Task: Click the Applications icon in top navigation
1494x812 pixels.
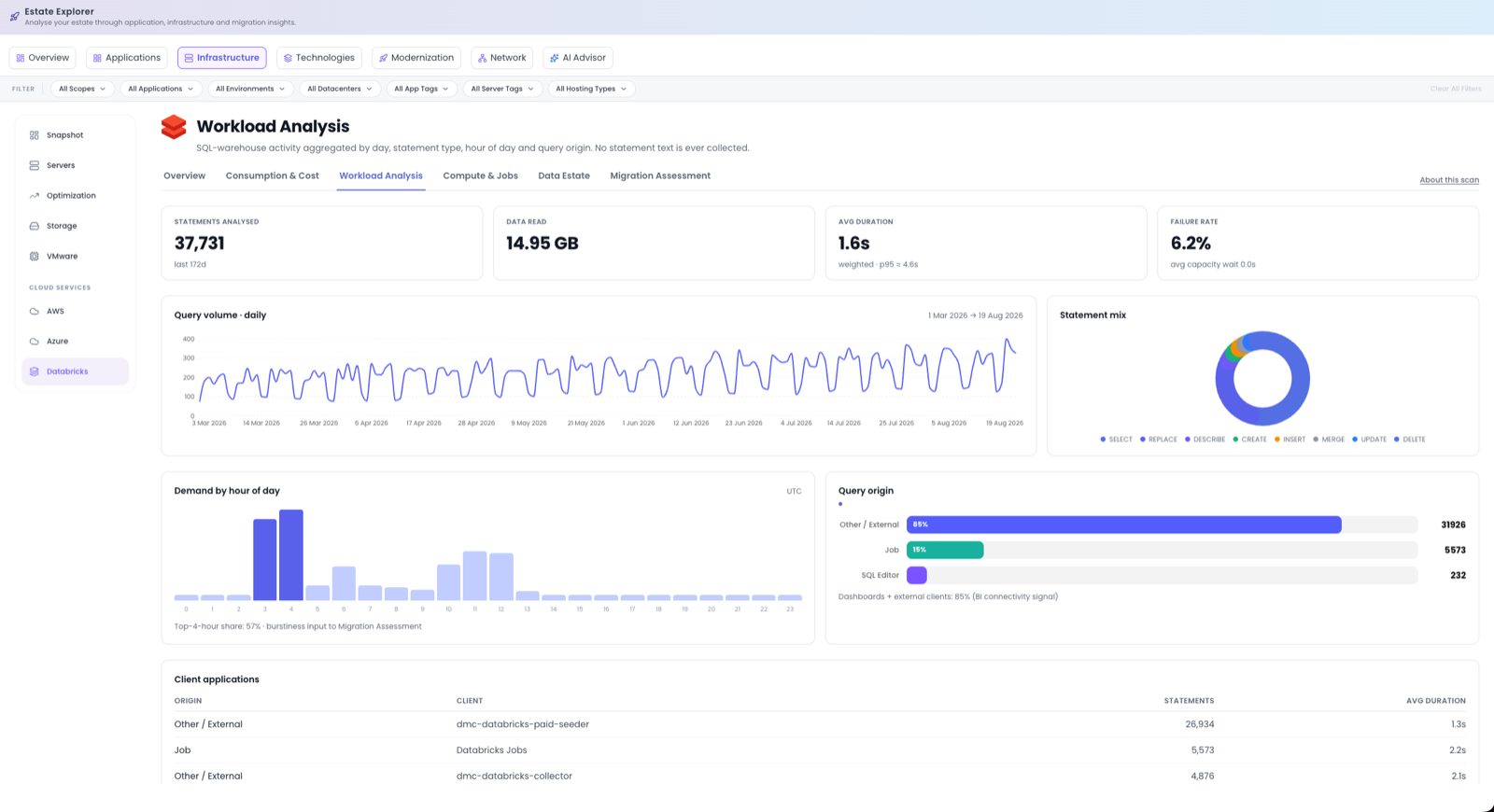Action: click(97, 58)
